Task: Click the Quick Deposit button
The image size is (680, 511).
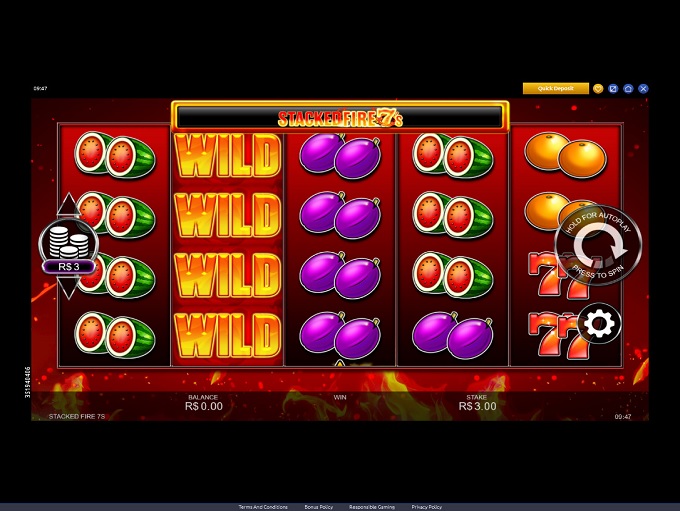Action: click(556, 88)
